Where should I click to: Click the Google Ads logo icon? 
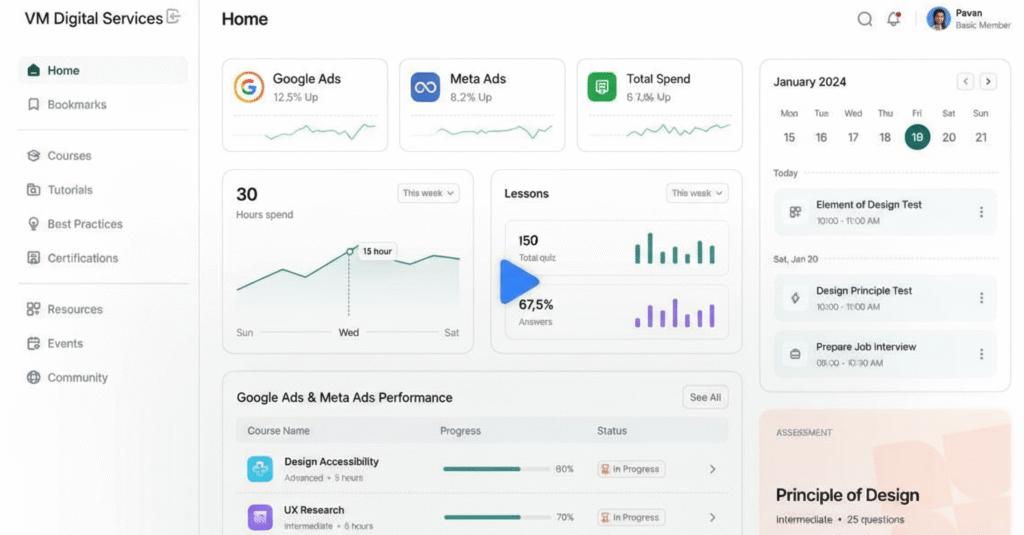(249, 87)
